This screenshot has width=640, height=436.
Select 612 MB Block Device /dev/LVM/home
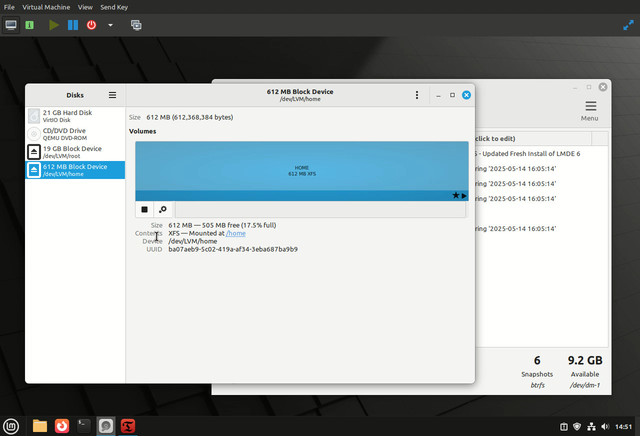(75, 170)
